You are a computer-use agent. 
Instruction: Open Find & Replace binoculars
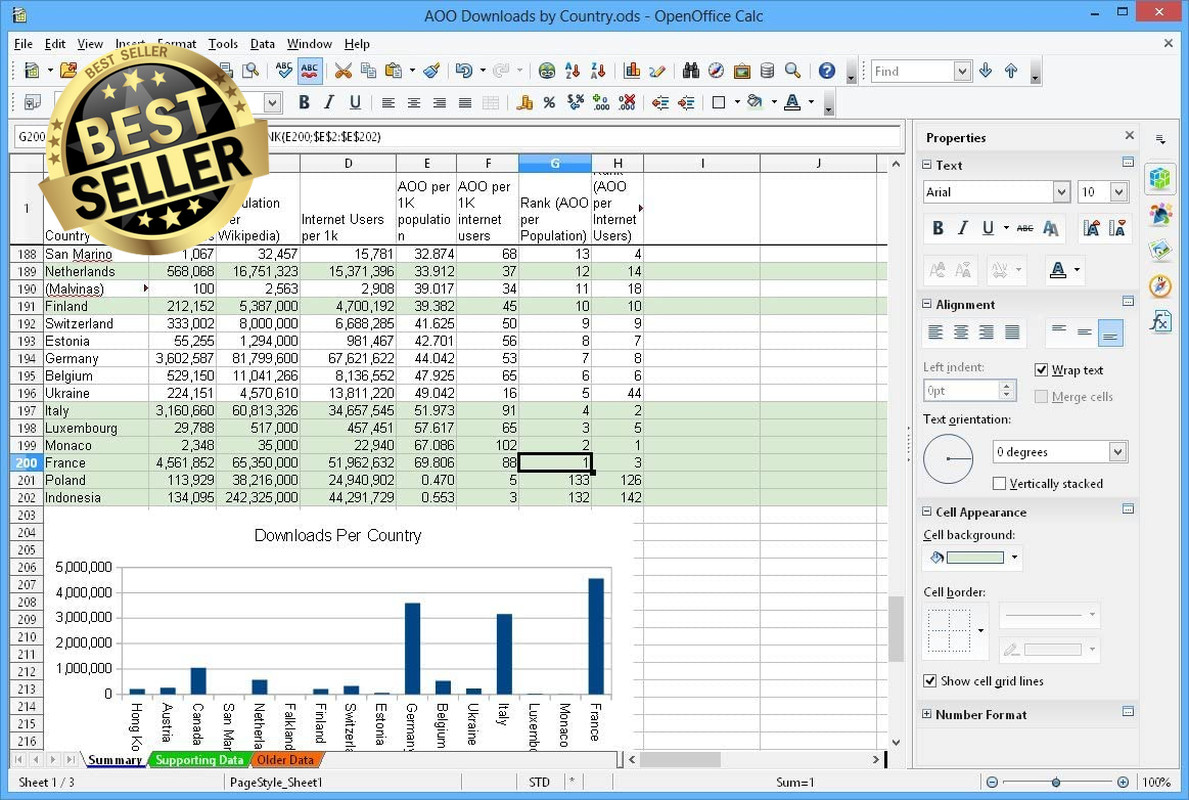[690, 71]
